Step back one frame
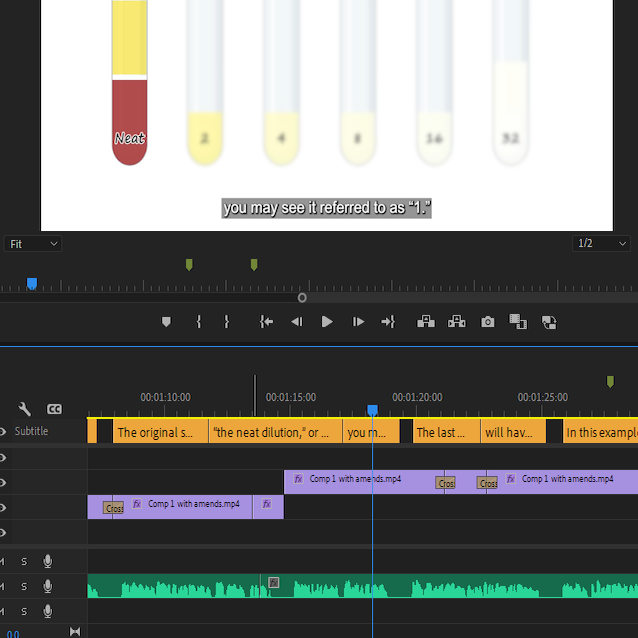The width and height of the screenshot is (638, 638). (x=296, y=322)
